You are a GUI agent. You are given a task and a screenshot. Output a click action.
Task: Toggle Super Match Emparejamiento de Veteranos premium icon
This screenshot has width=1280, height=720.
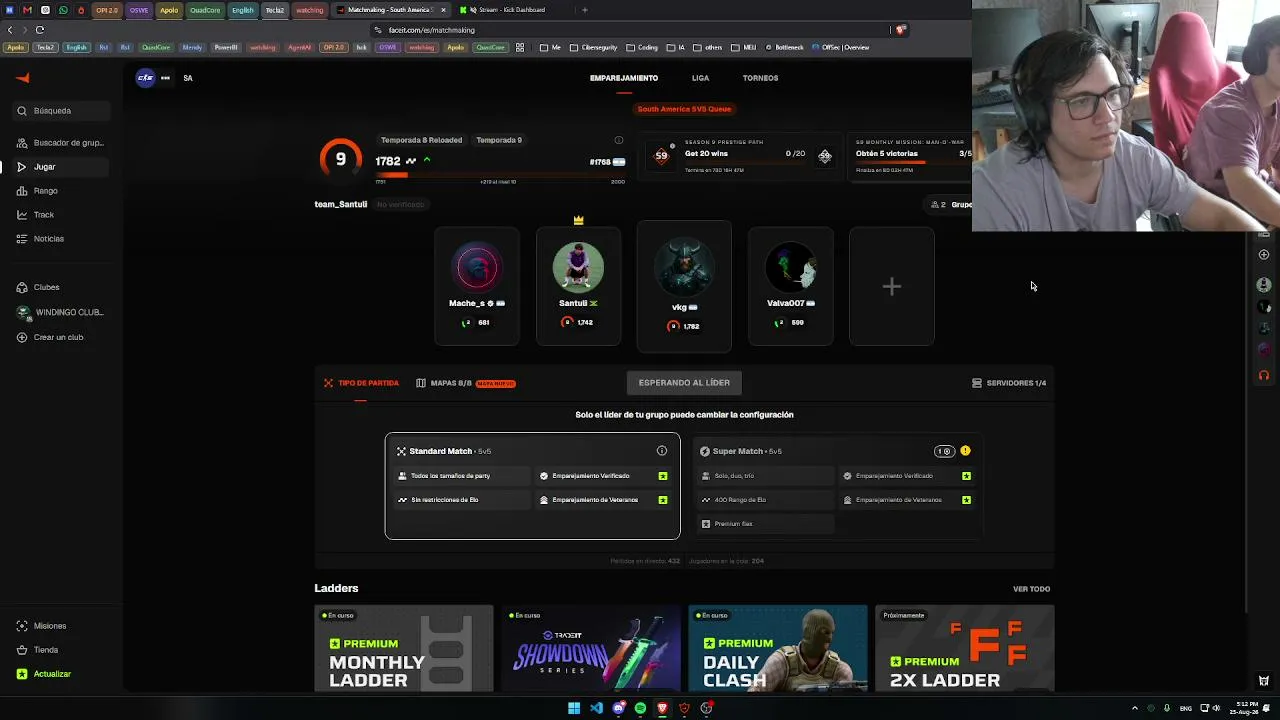point(967,500)
